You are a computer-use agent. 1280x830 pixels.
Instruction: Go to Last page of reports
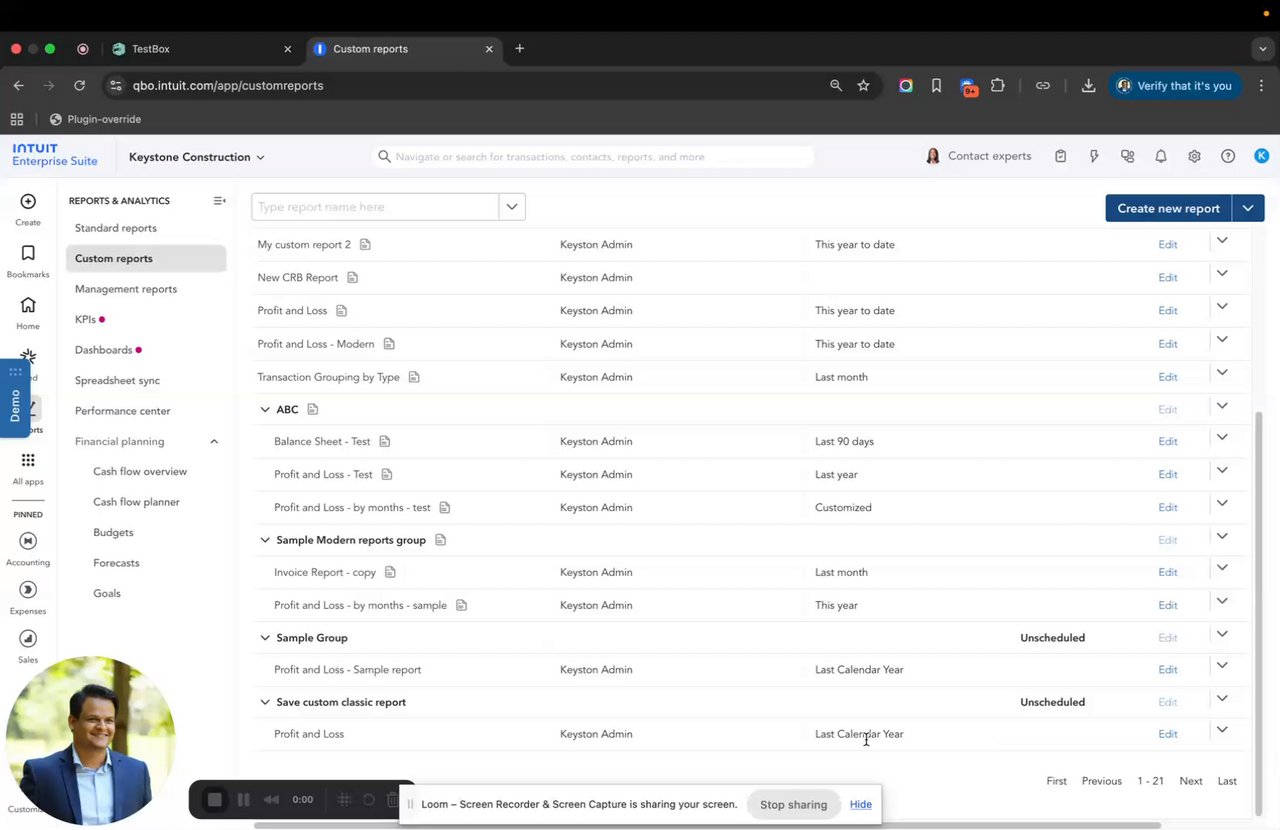(1227, 781)
